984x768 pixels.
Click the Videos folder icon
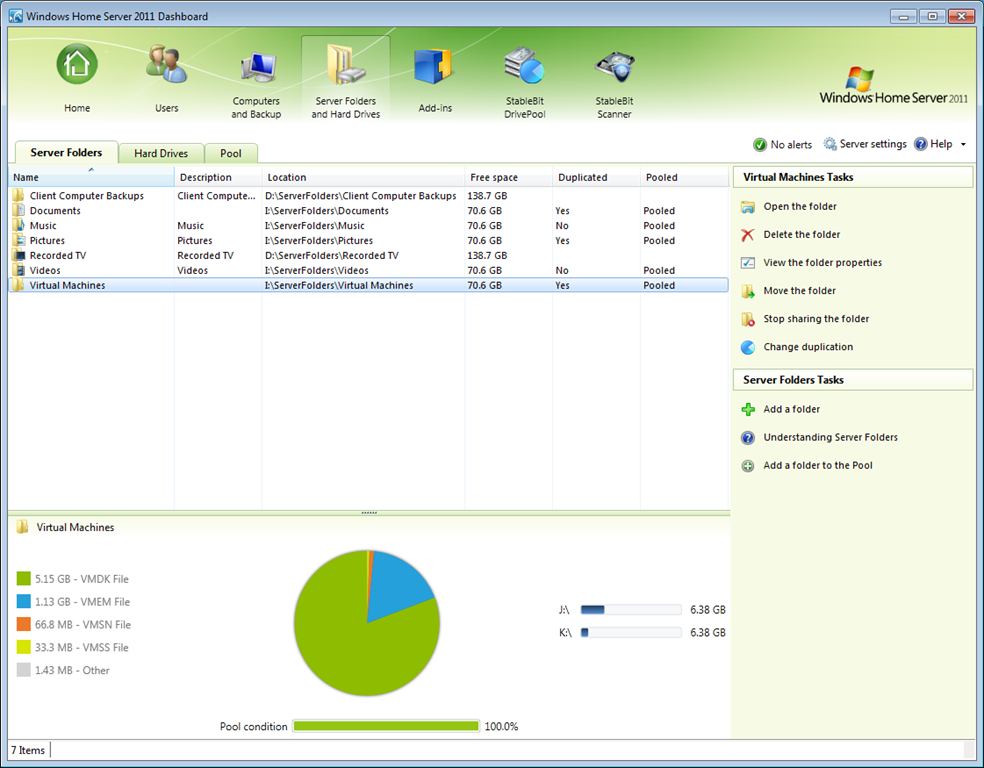click(18, 270)
